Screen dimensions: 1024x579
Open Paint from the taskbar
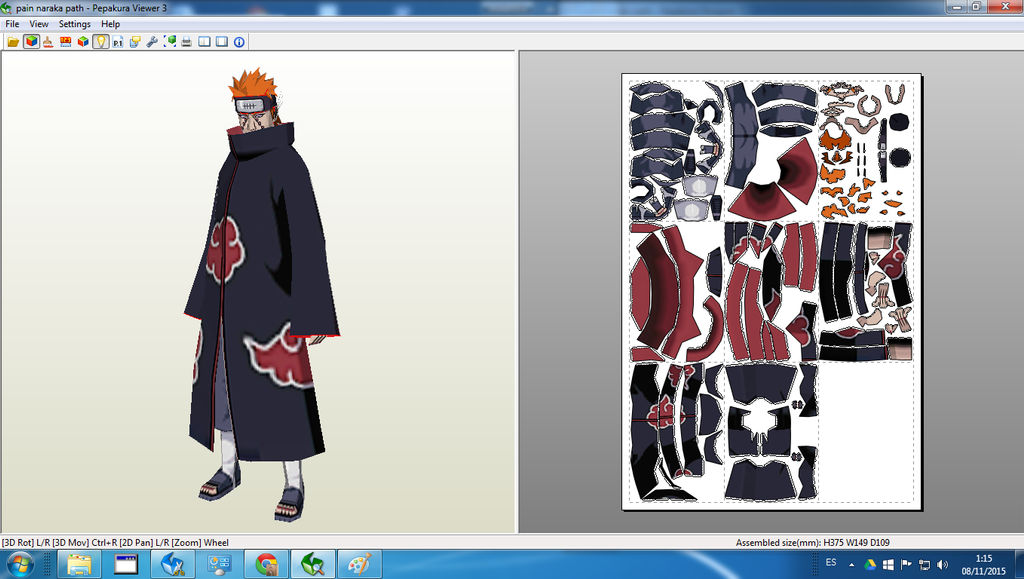[360, 564]
